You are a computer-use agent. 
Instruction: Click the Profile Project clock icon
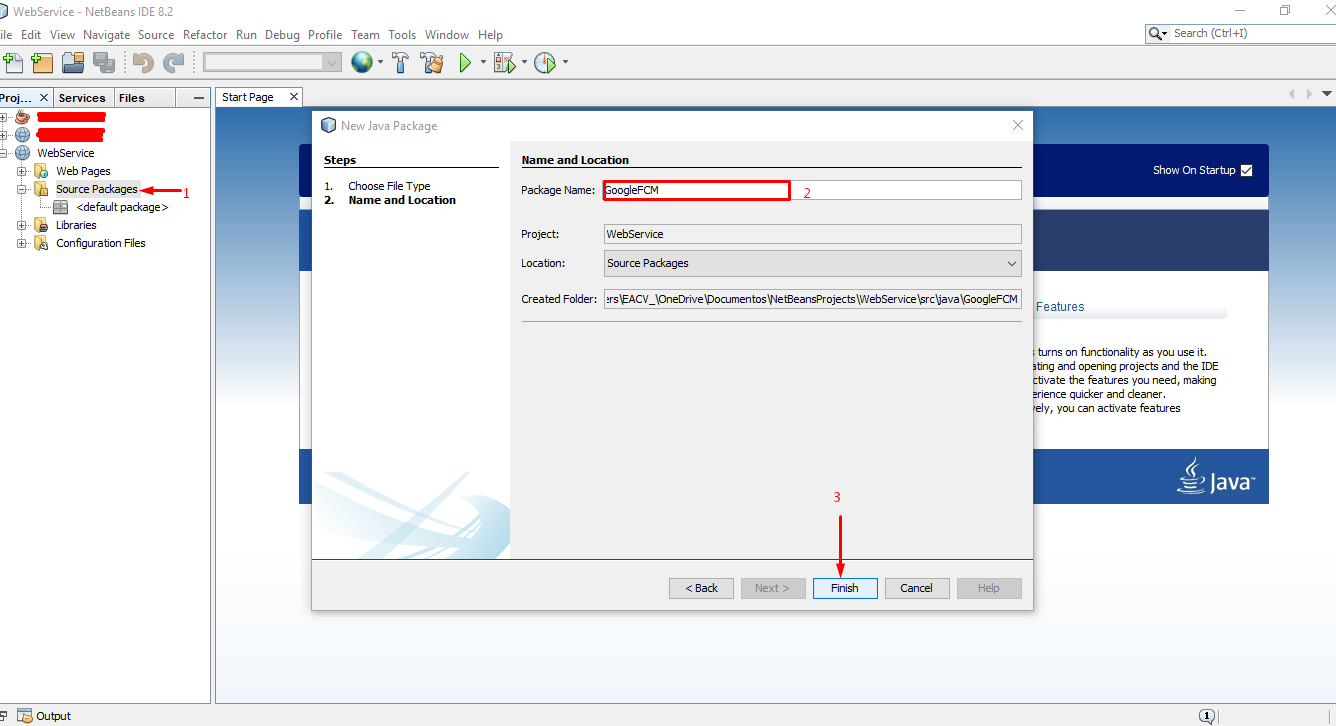pyautogui.click(x=544, y=62)
